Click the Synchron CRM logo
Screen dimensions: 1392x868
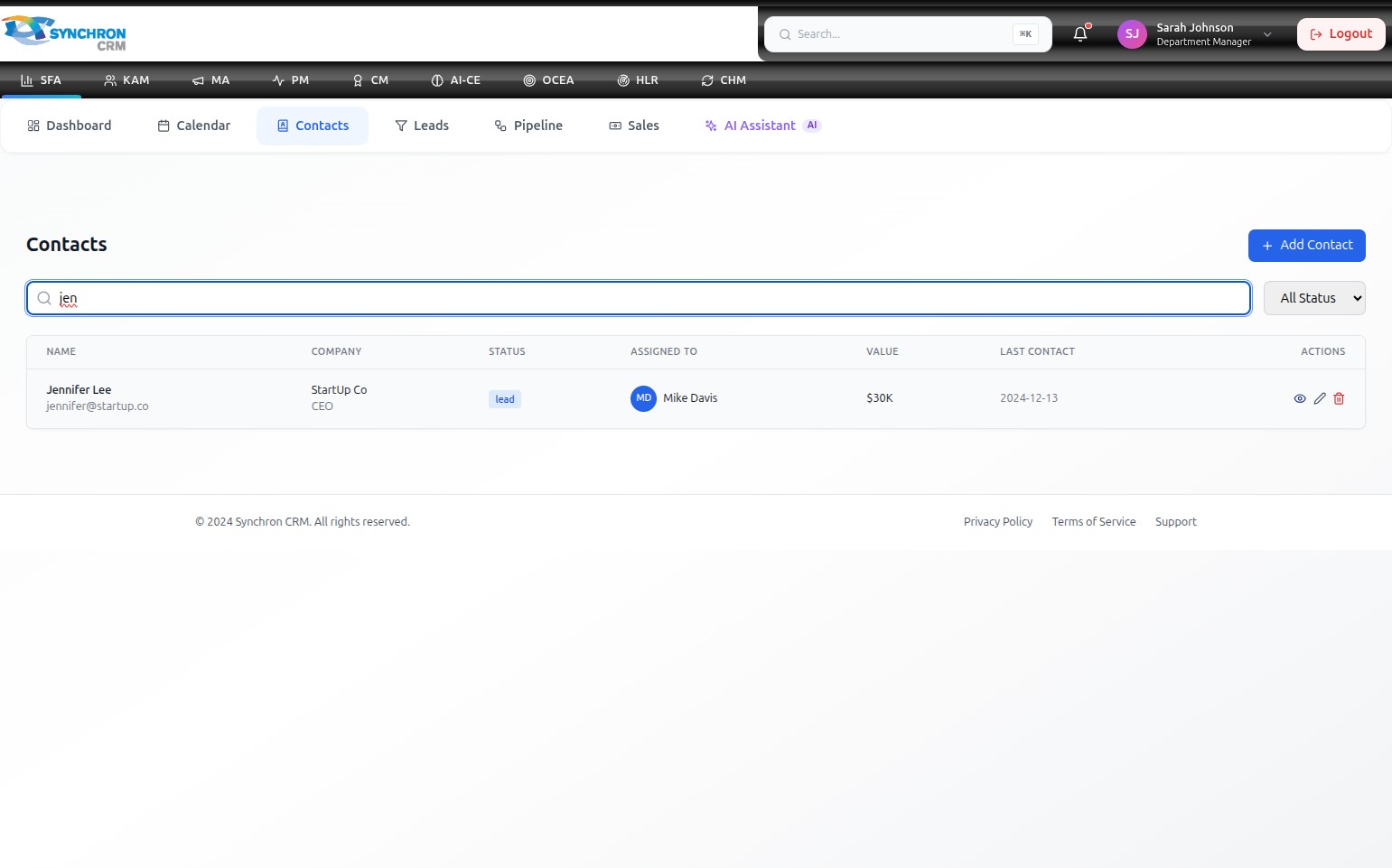point(64,33)
